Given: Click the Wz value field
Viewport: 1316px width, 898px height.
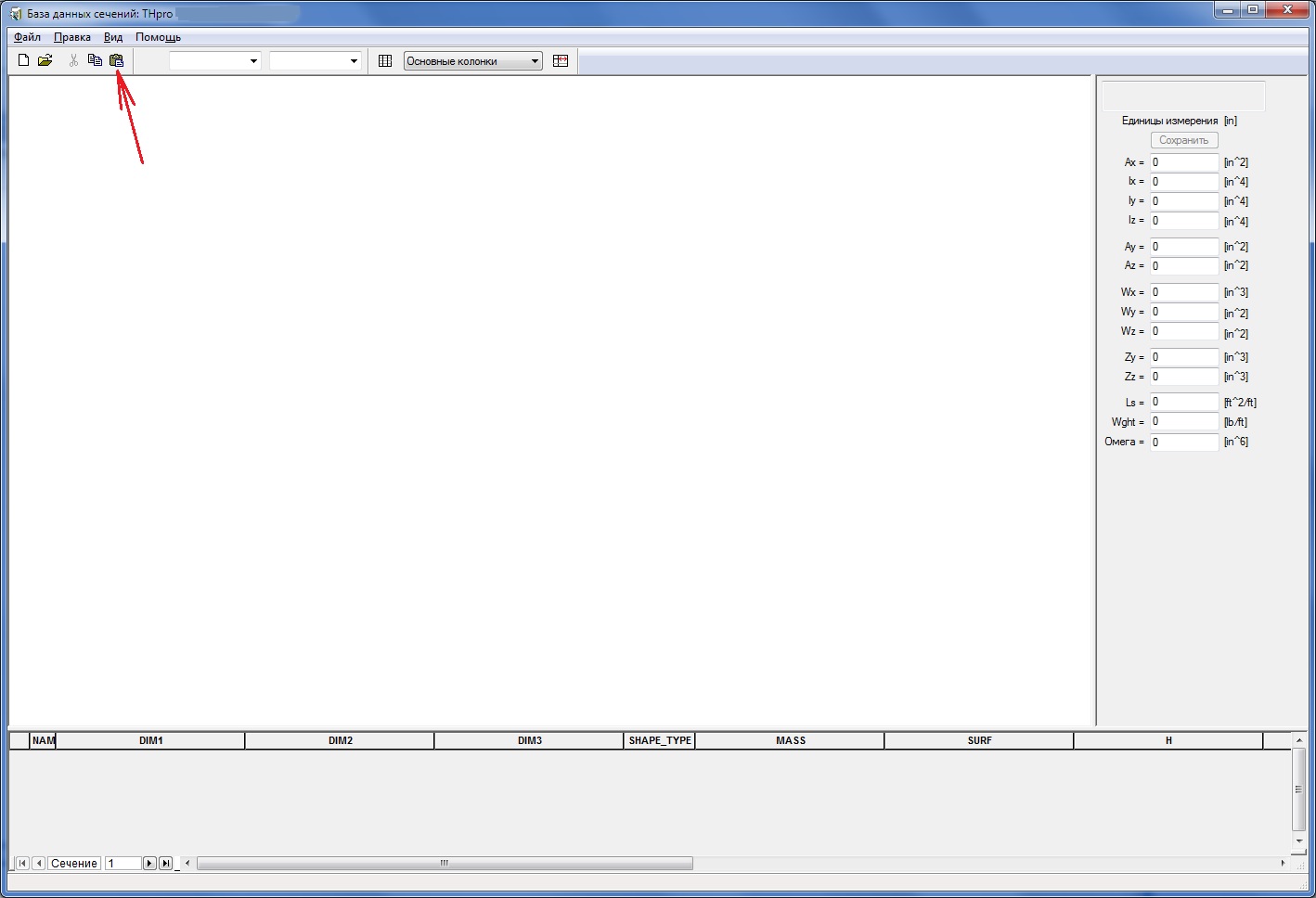Looking at the screenshot, I should (x=1184, y=331).
